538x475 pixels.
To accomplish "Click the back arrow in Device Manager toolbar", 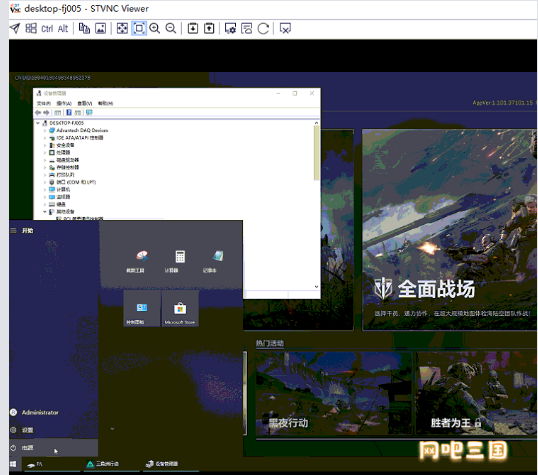I will click(x=38, y=113).
